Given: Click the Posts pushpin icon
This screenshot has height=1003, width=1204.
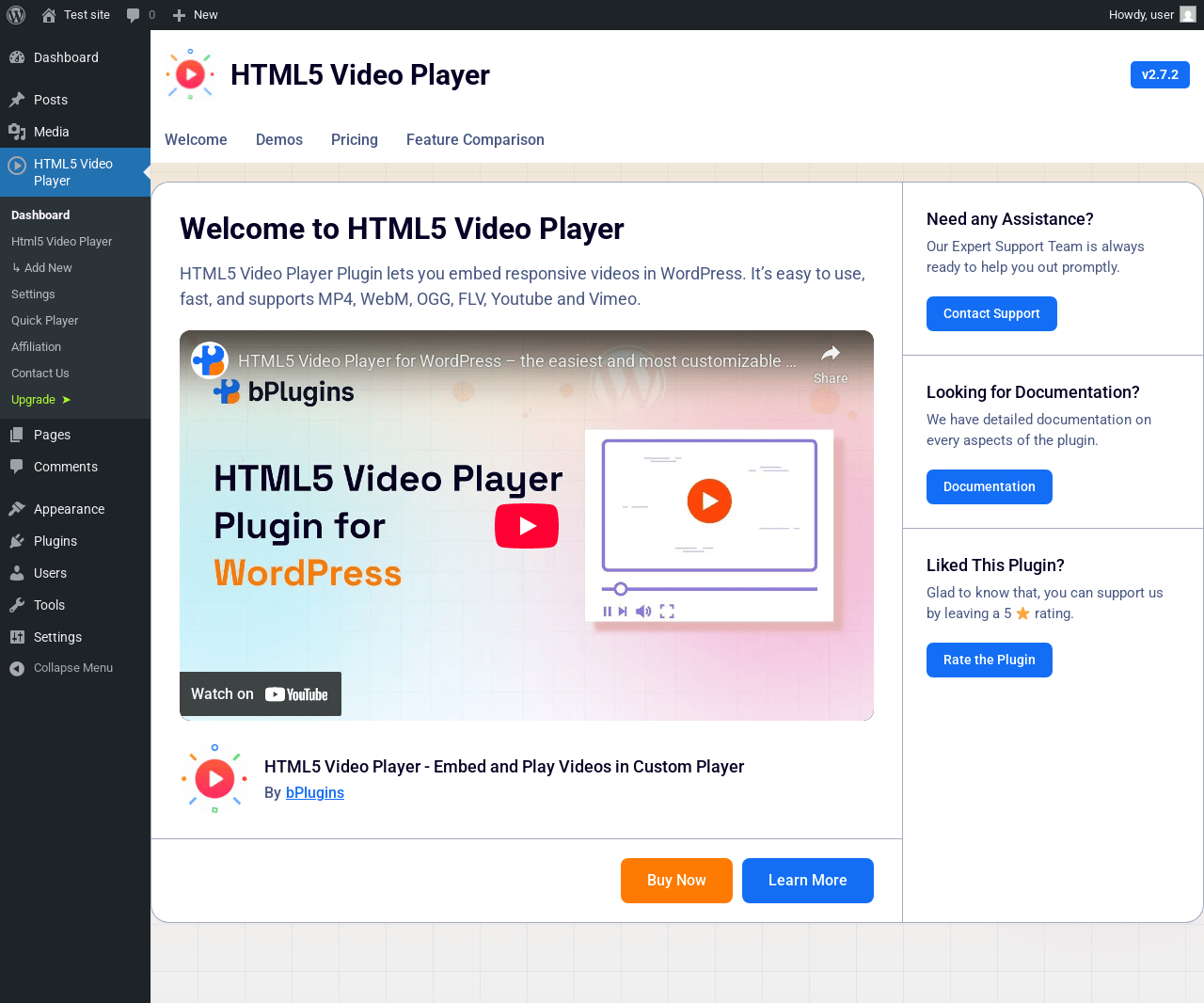Looking at the screenshot, I should (x=17, y=100).
